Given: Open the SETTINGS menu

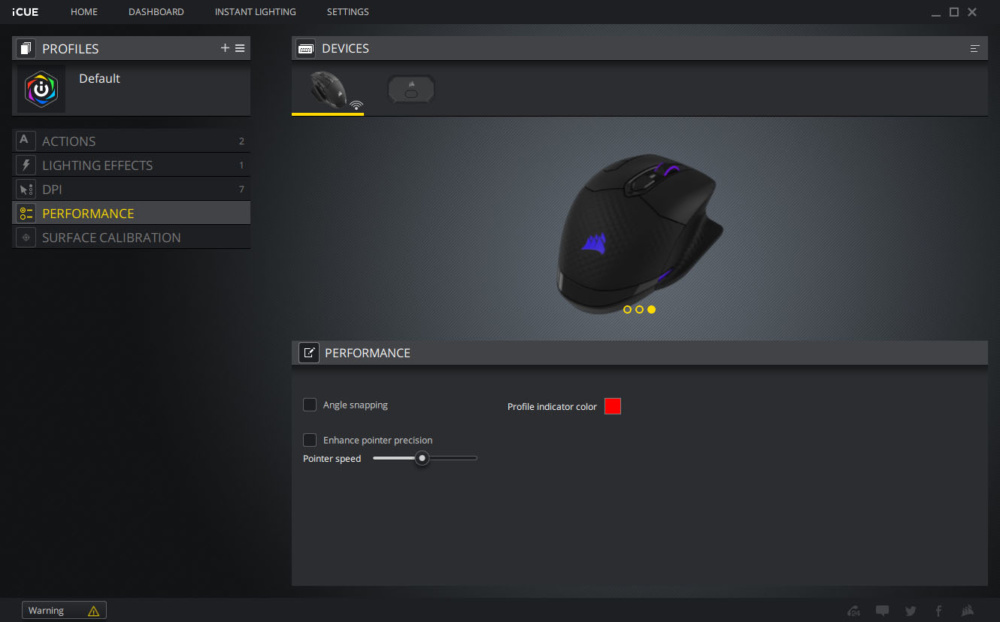Looking at the screenshot, I should click(348, 11).
